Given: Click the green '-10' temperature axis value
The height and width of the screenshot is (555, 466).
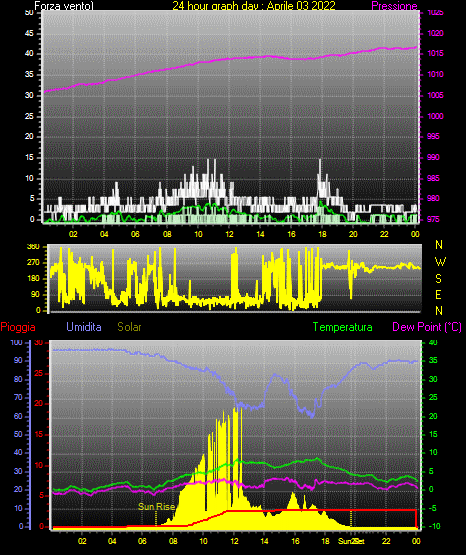Looking at the screenshot, I should click(434, 526).
